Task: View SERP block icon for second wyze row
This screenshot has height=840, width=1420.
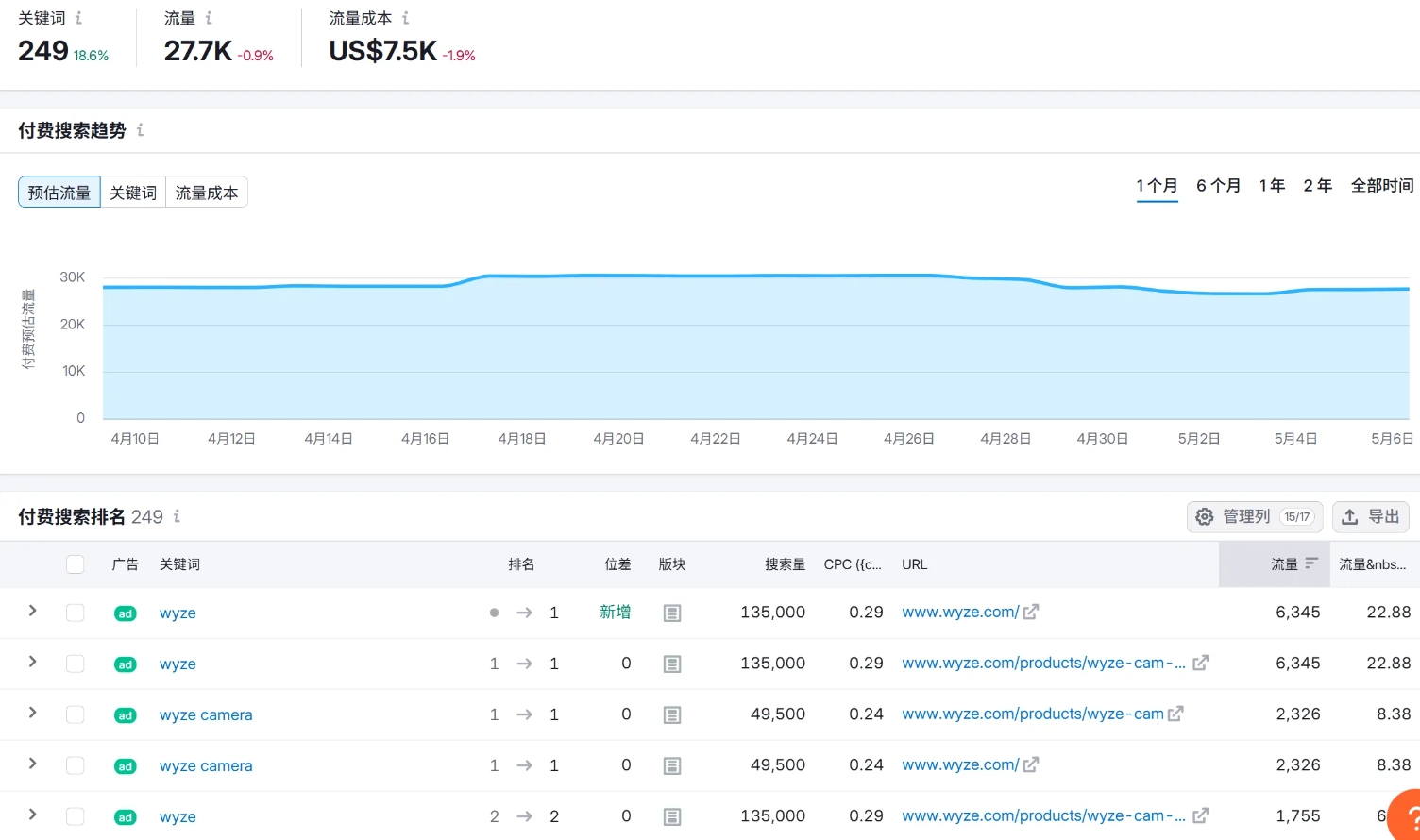Action: (672, 664)
